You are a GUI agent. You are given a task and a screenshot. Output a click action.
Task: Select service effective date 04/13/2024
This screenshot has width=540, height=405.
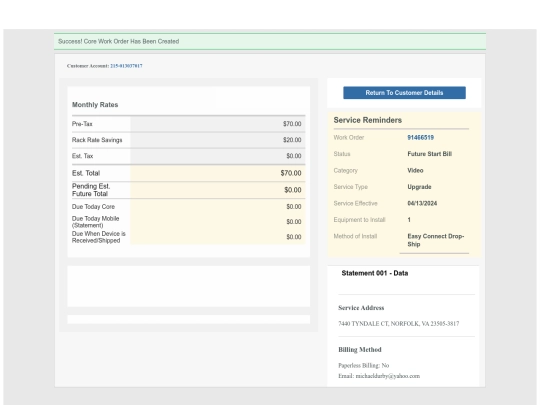point(422,203)
